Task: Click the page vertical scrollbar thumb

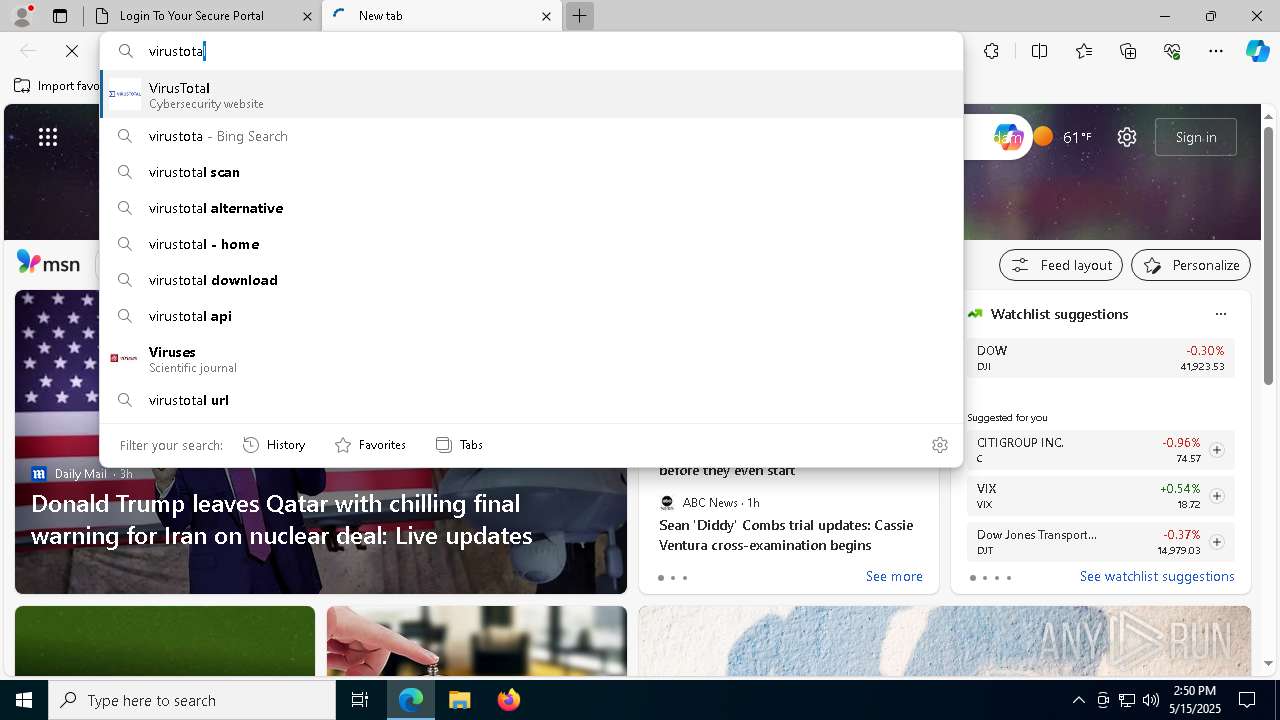Action: click(1268, 255)
